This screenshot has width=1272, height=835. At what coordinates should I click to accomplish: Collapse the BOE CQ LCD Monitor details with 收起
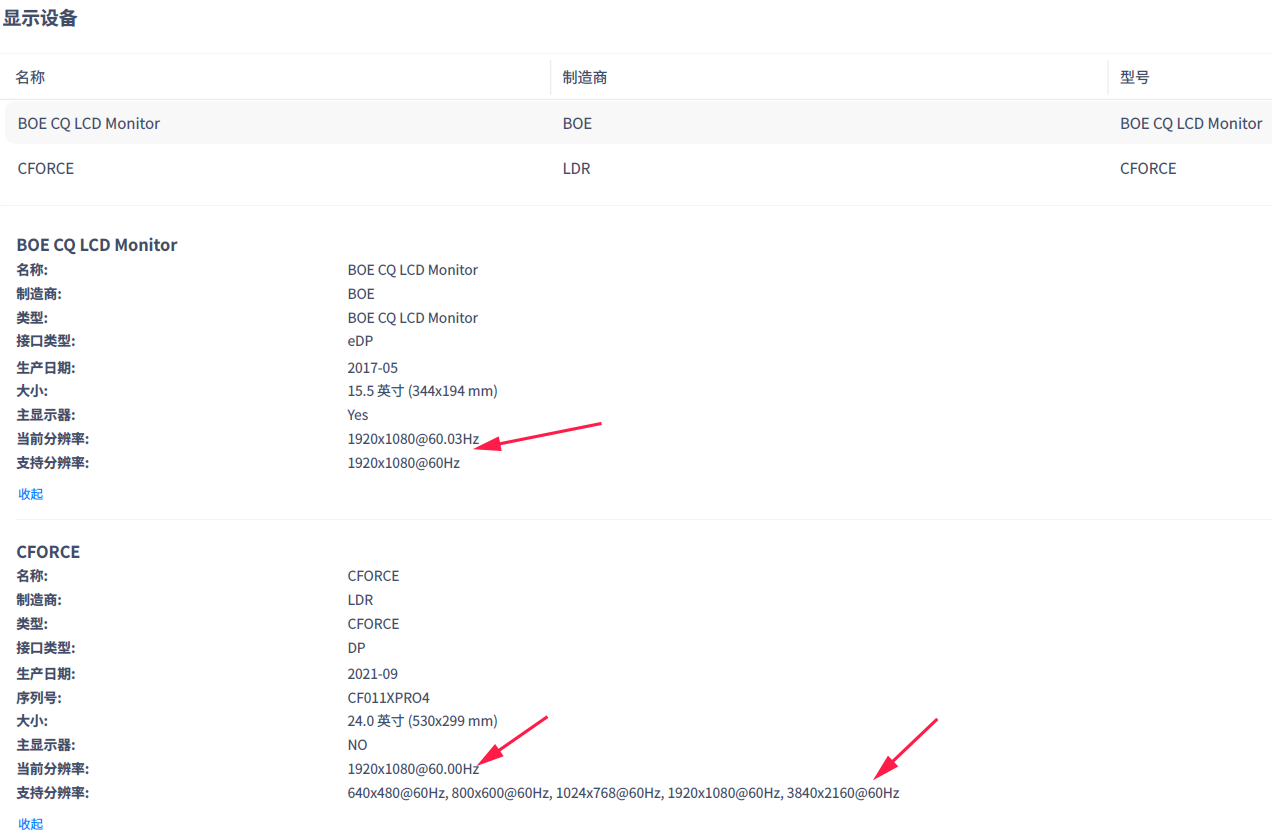[31, 494]
